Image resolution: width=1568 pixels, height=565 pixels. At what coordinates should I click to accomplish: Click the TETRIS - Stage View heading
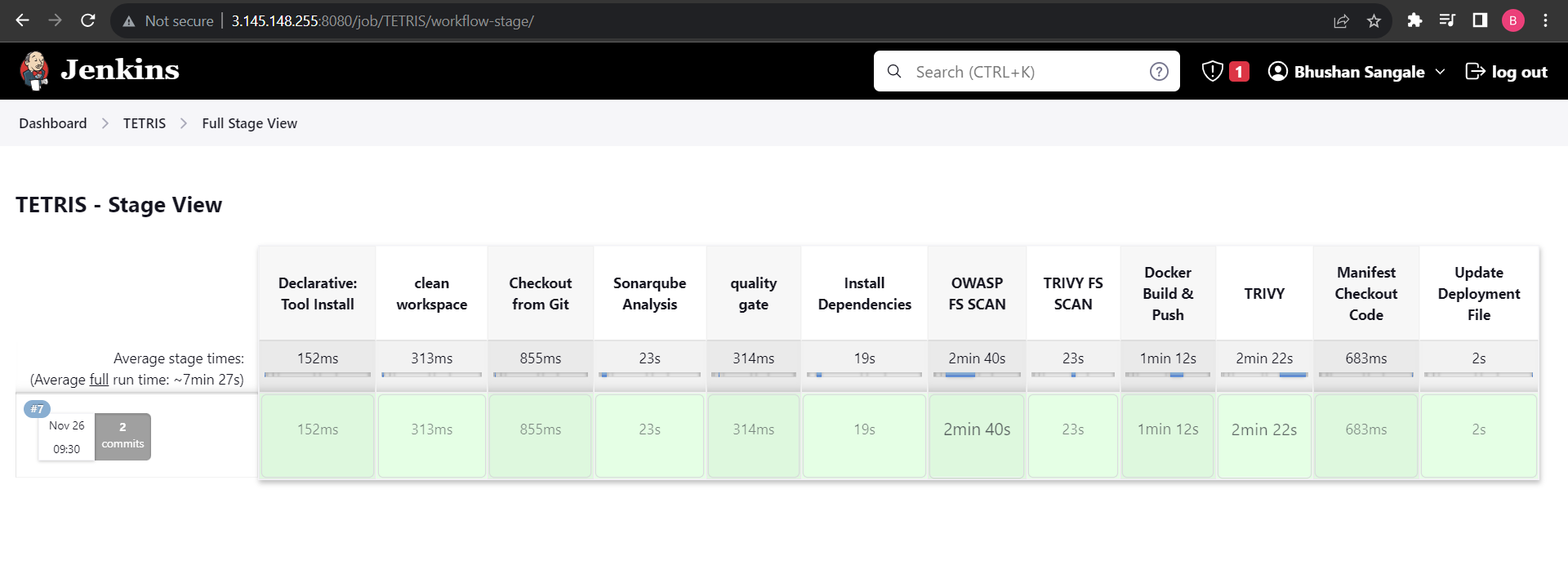pyautogui.click(x=119, y=205)
